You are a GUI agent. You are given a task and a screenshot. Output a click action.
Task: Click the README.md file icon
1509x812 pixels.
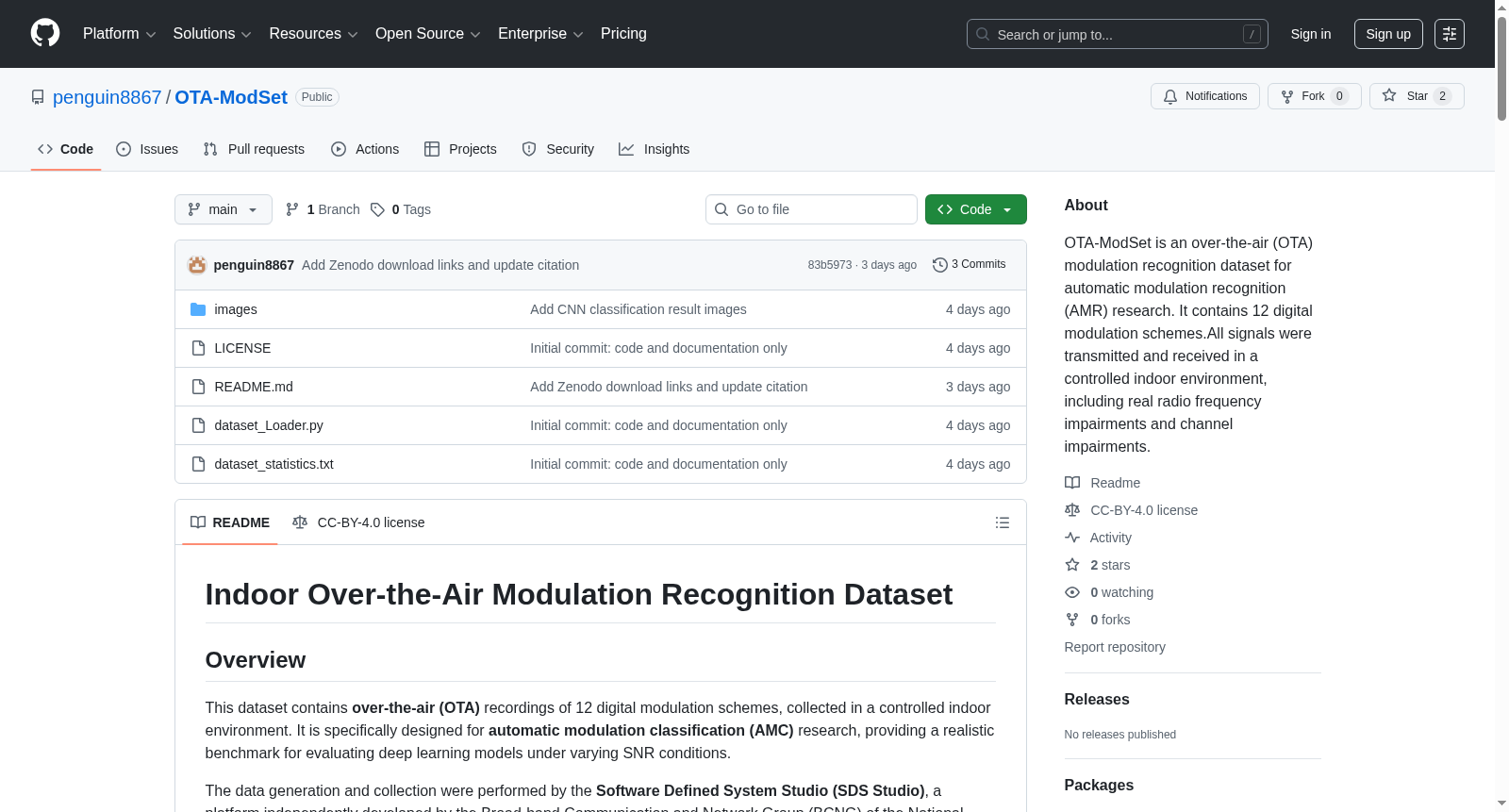pyautogui.click(x=198, y=387)
